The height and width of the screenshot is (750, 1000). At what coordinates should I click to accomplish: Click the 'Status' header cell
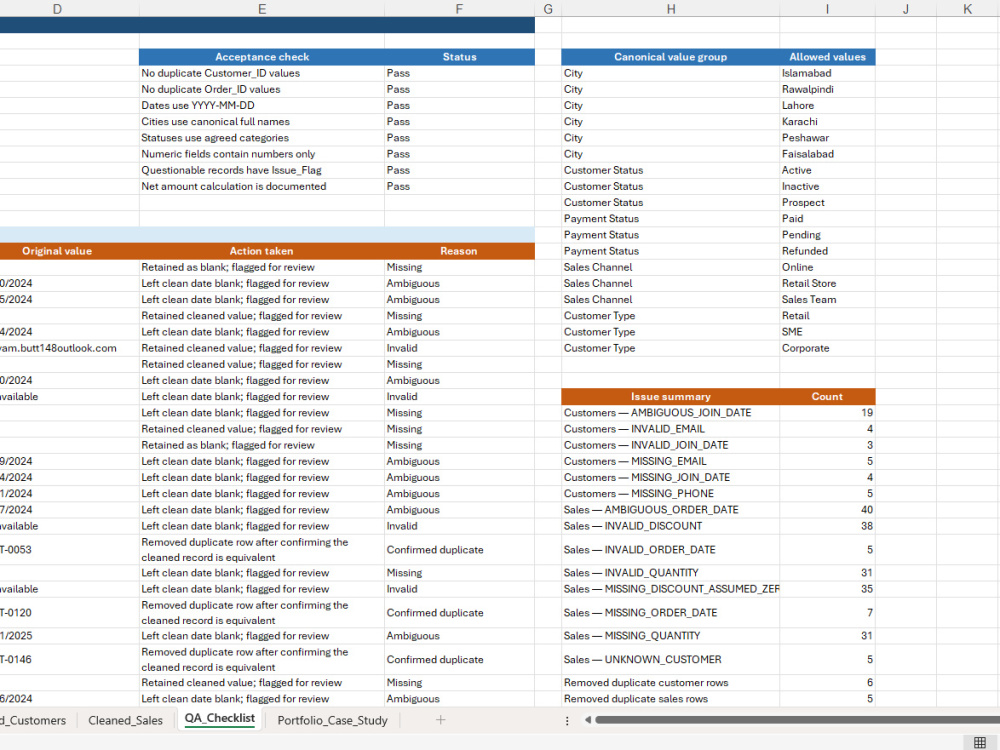(x=459, y=57)
